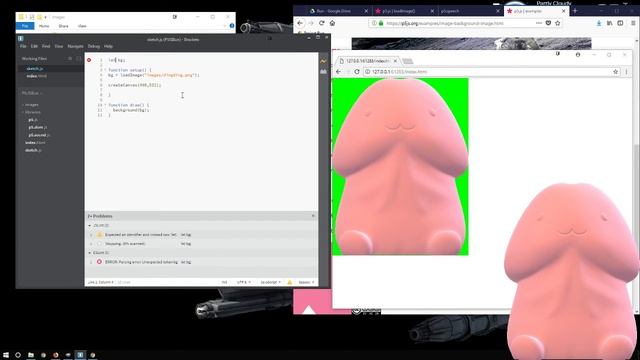This screenshot has width=640, height=360.
Task: Click the Pocket icon in Firefox address bar
Action: click(548, 23)
